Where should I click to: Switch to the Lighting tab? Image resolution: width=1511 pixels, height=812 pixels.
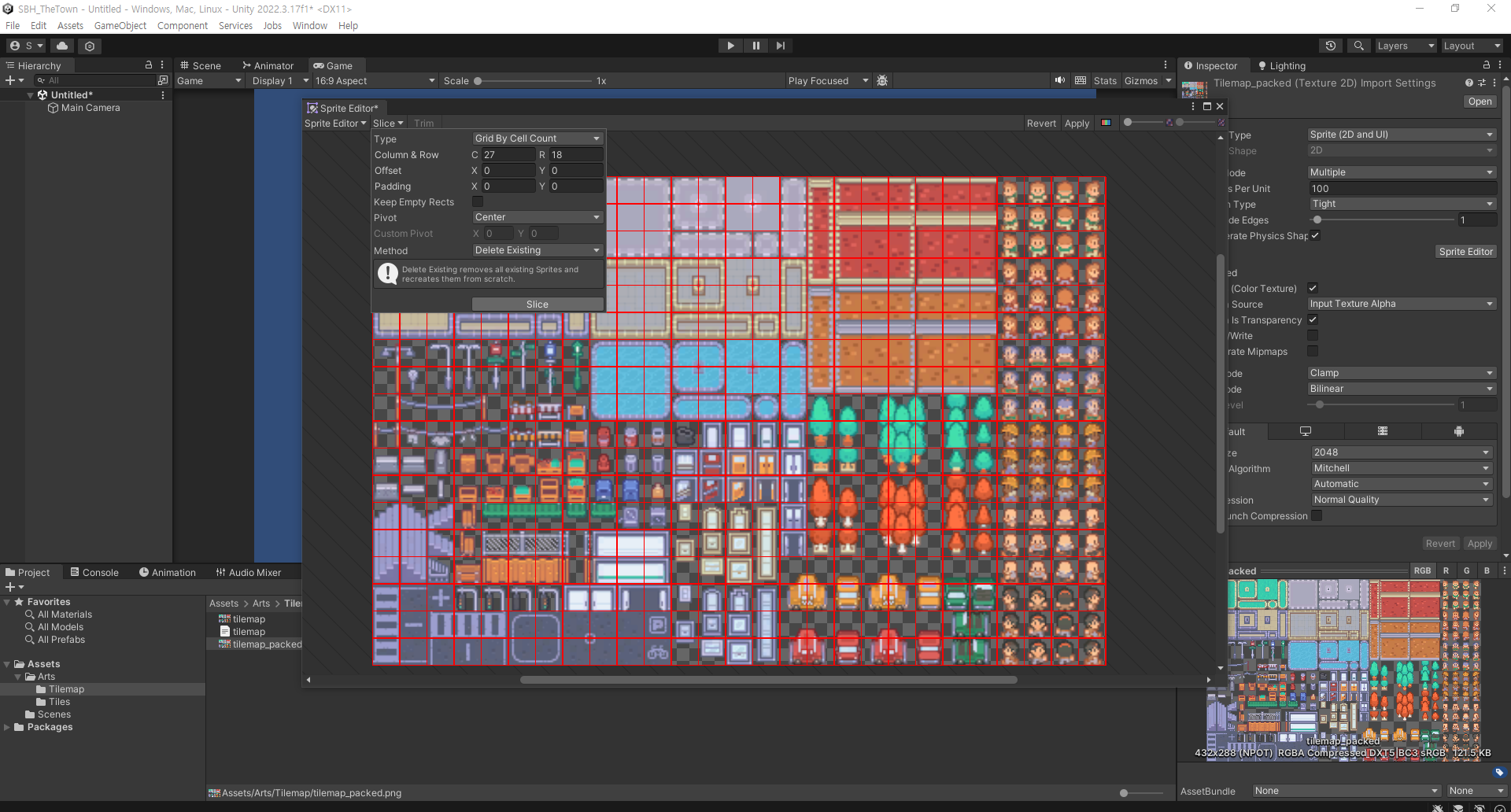click(1282, 66)
